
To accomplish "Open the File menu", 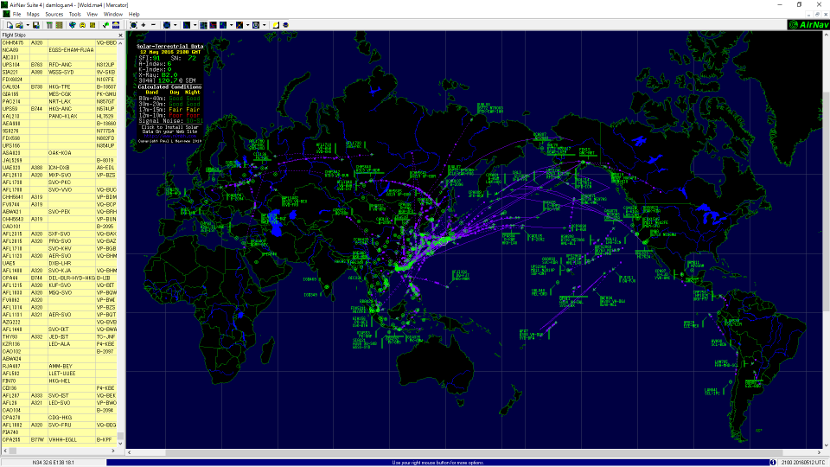I will point(17,15).
